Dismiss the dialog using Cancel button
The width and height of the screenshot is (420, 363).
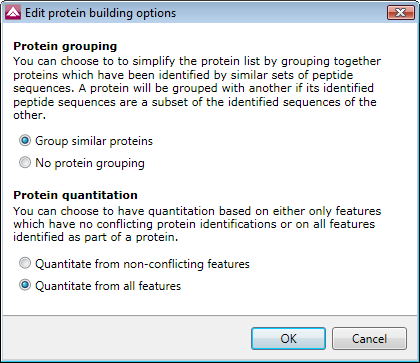369,339
